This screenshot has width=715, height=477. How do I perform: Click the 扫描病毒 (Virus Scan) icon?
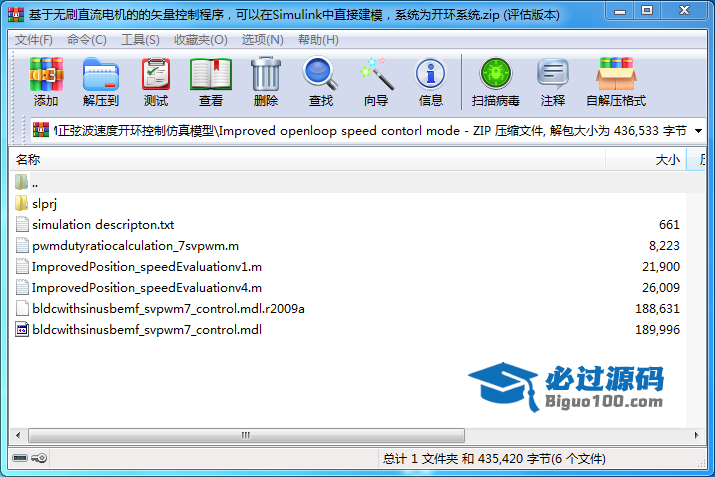[x=496, y=73]
